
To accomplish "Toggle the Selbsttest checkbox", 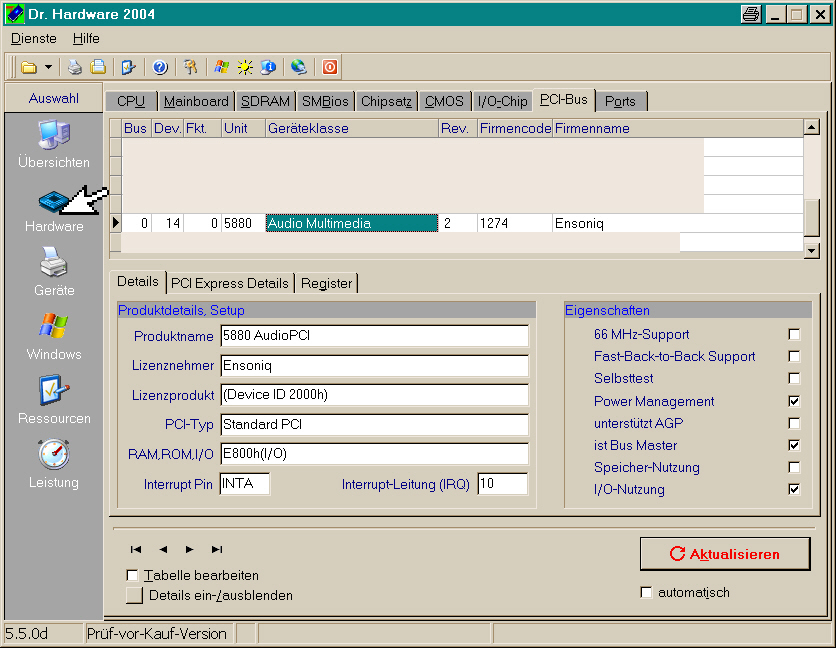I will (x=794, y=378).
